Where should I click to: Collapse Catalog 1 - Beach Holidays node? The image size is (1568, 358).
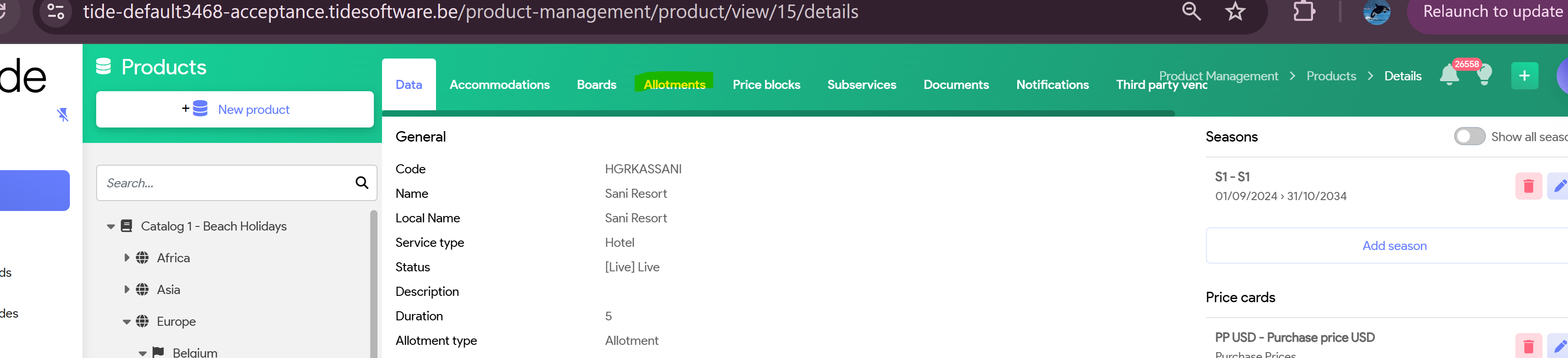pos(111,226)
